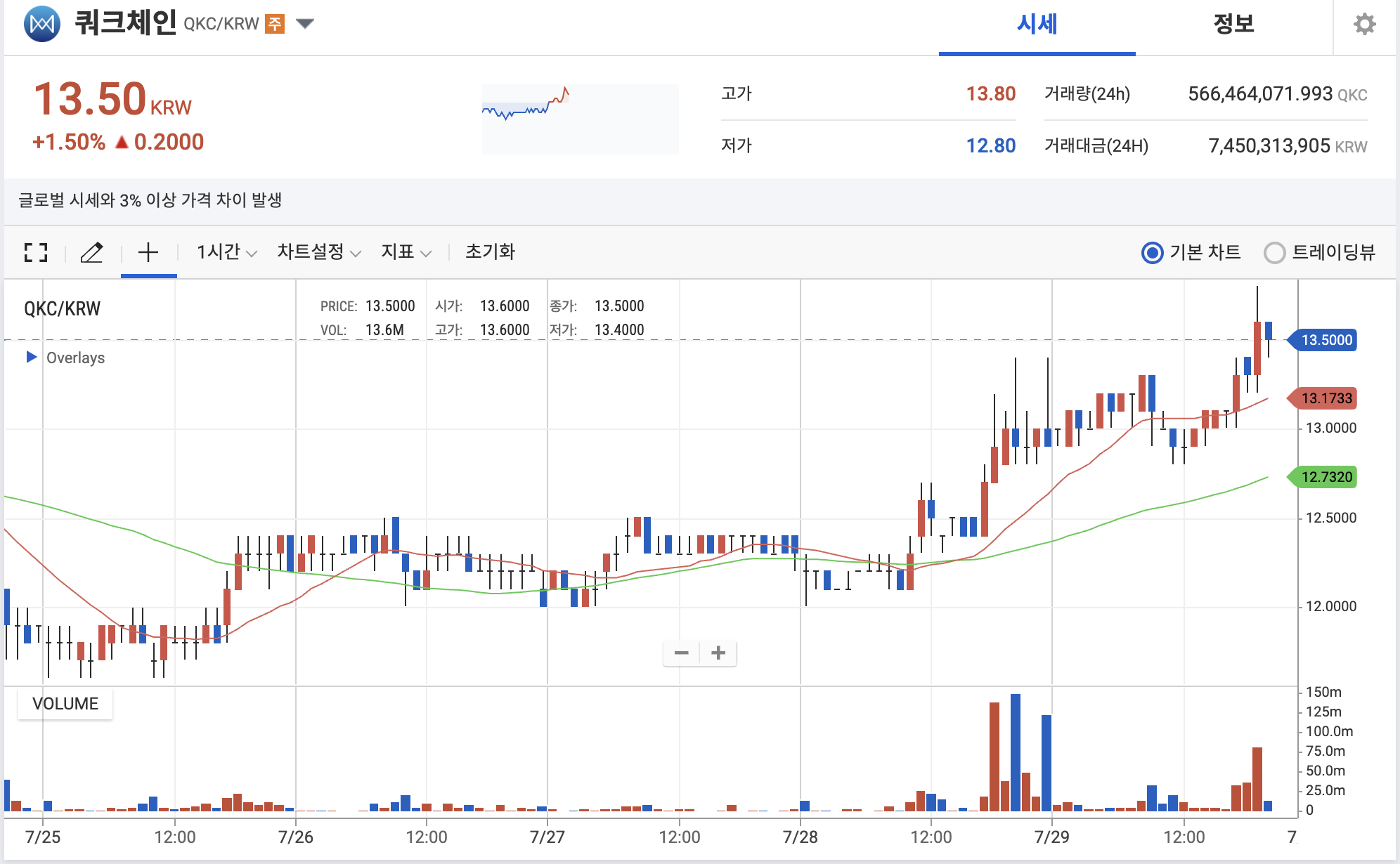Switch to the 정보 tab
1400x864 pixels.
(1233, 25)
